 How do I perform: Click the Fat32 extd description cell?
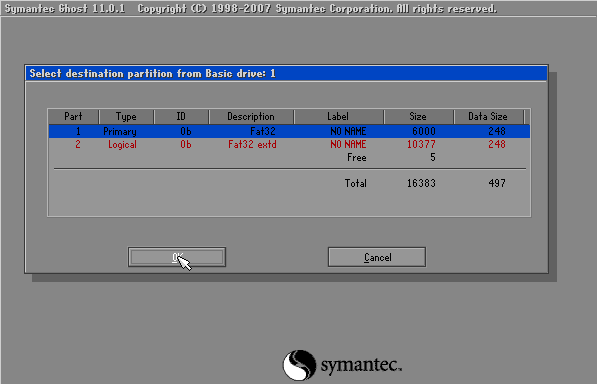click(252, 144)
